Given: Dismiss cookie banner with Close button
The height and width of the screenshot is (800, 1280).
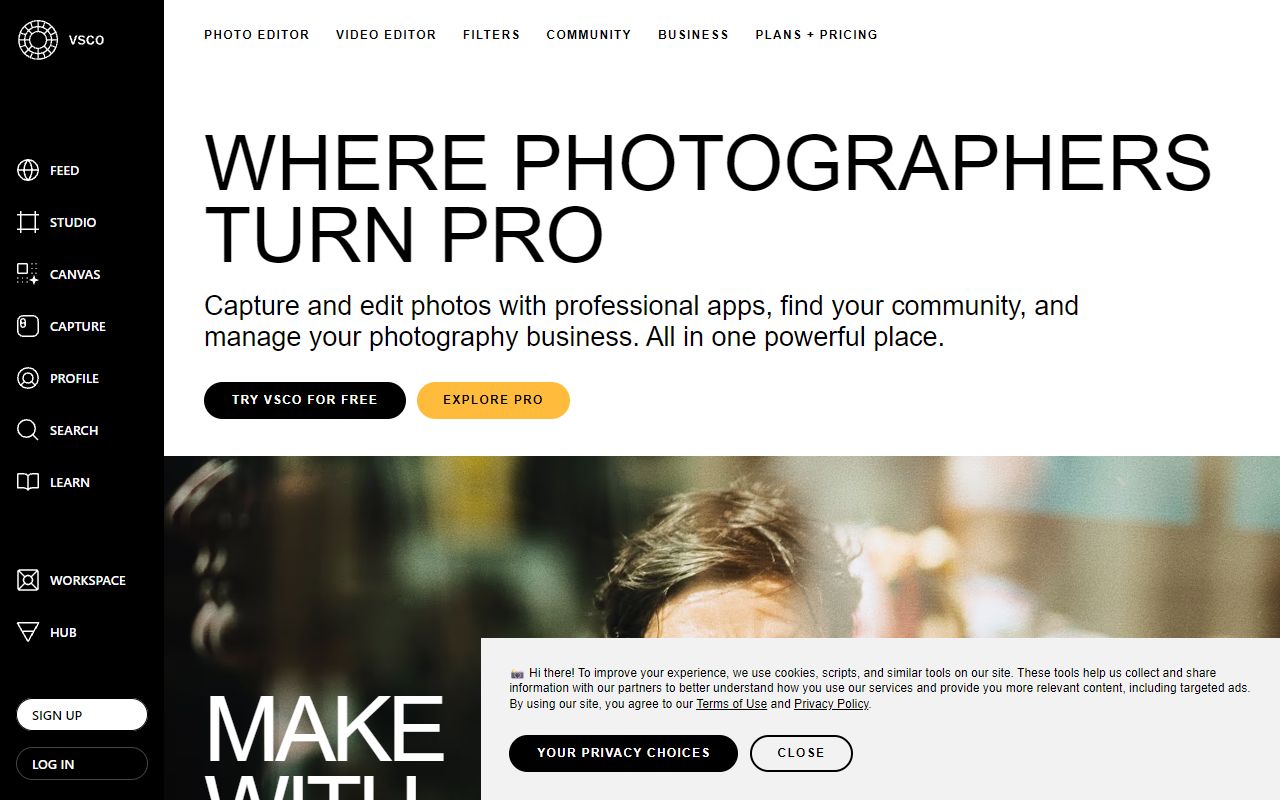Looking at the screenshot, I should 801,753.
